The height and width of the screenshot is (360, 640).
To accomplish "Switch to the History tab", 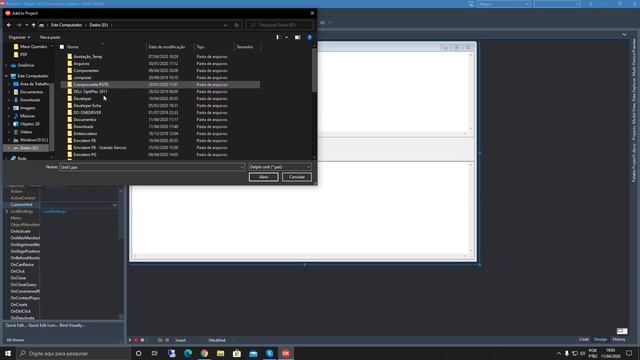I will (619, 340).
